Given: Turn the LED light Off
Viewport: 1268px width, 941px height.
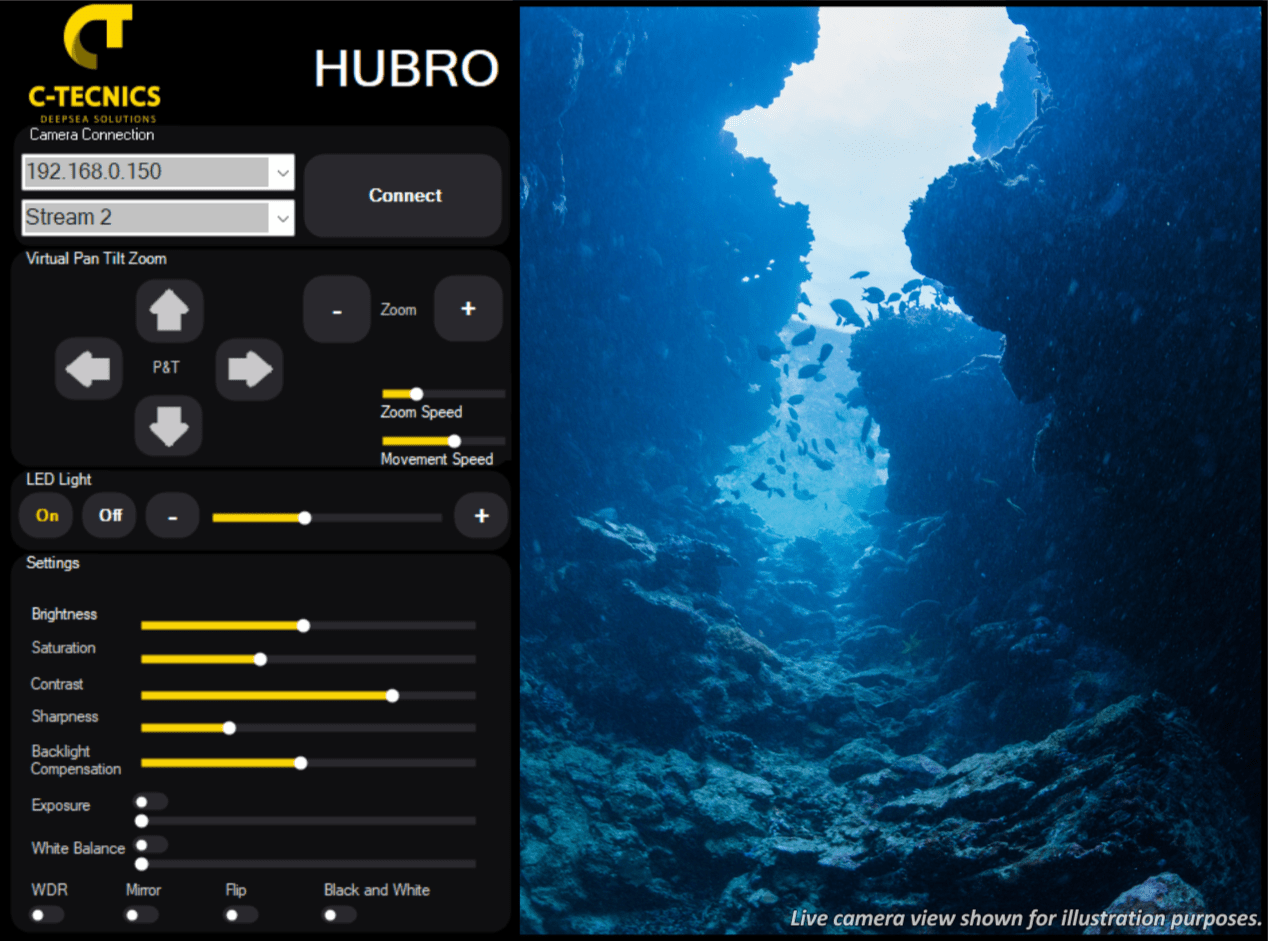Looking at the screenshot, I should click(x=110, y=516).
